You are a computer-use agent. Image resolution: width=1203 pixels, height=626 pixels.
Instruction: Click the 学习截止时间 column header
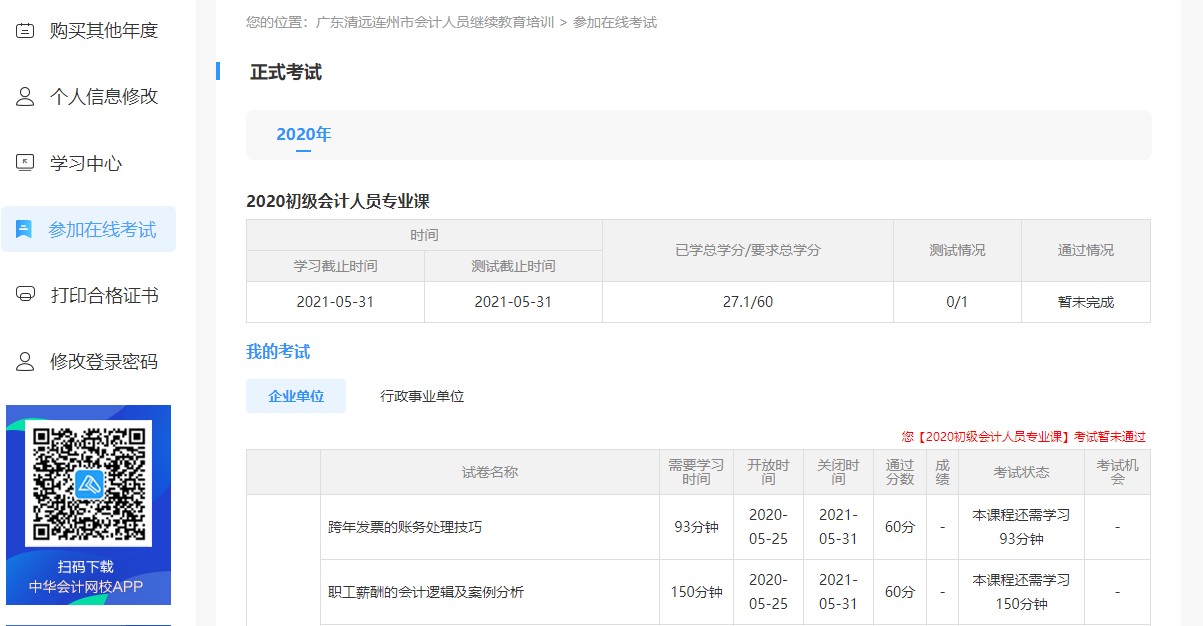coord(335,266)
